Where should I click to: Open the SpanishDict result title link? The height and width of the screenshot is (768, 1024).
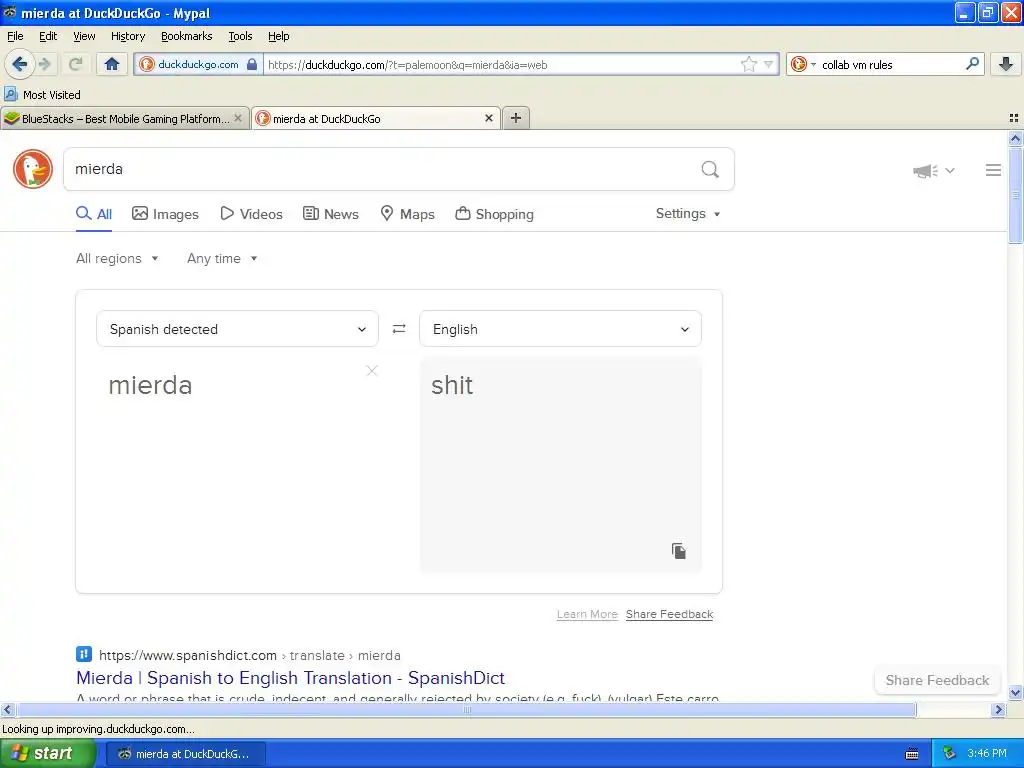click(291, 678)
